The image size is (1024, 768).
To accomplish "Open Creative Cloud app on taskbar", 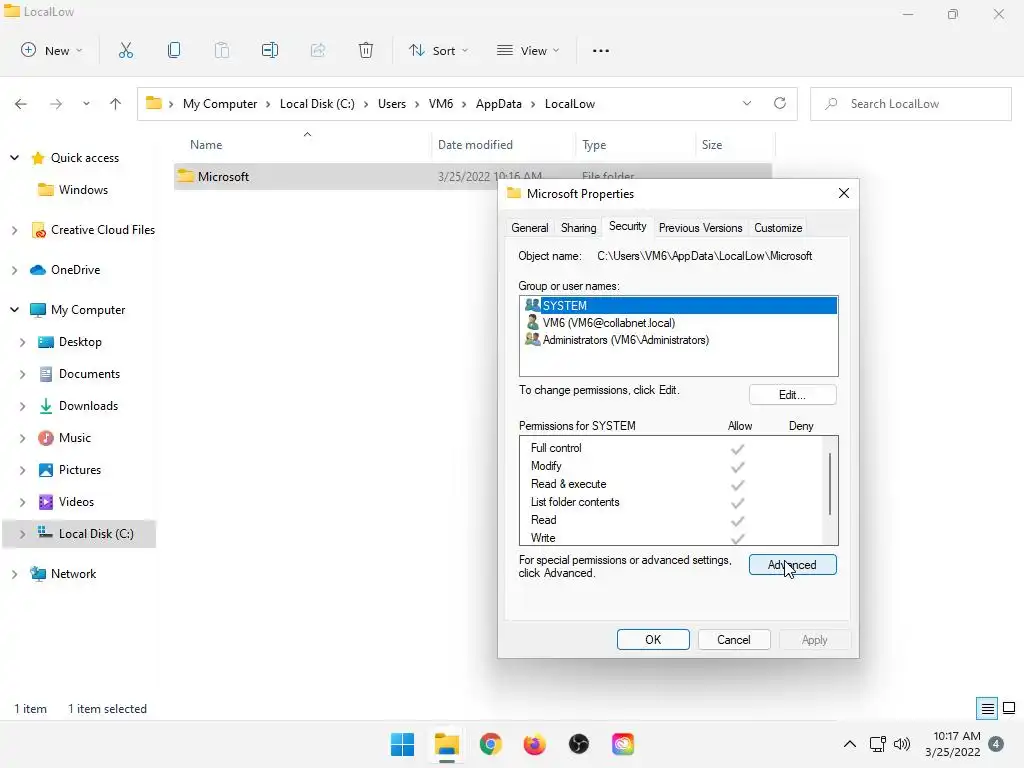I will point(623,744).
